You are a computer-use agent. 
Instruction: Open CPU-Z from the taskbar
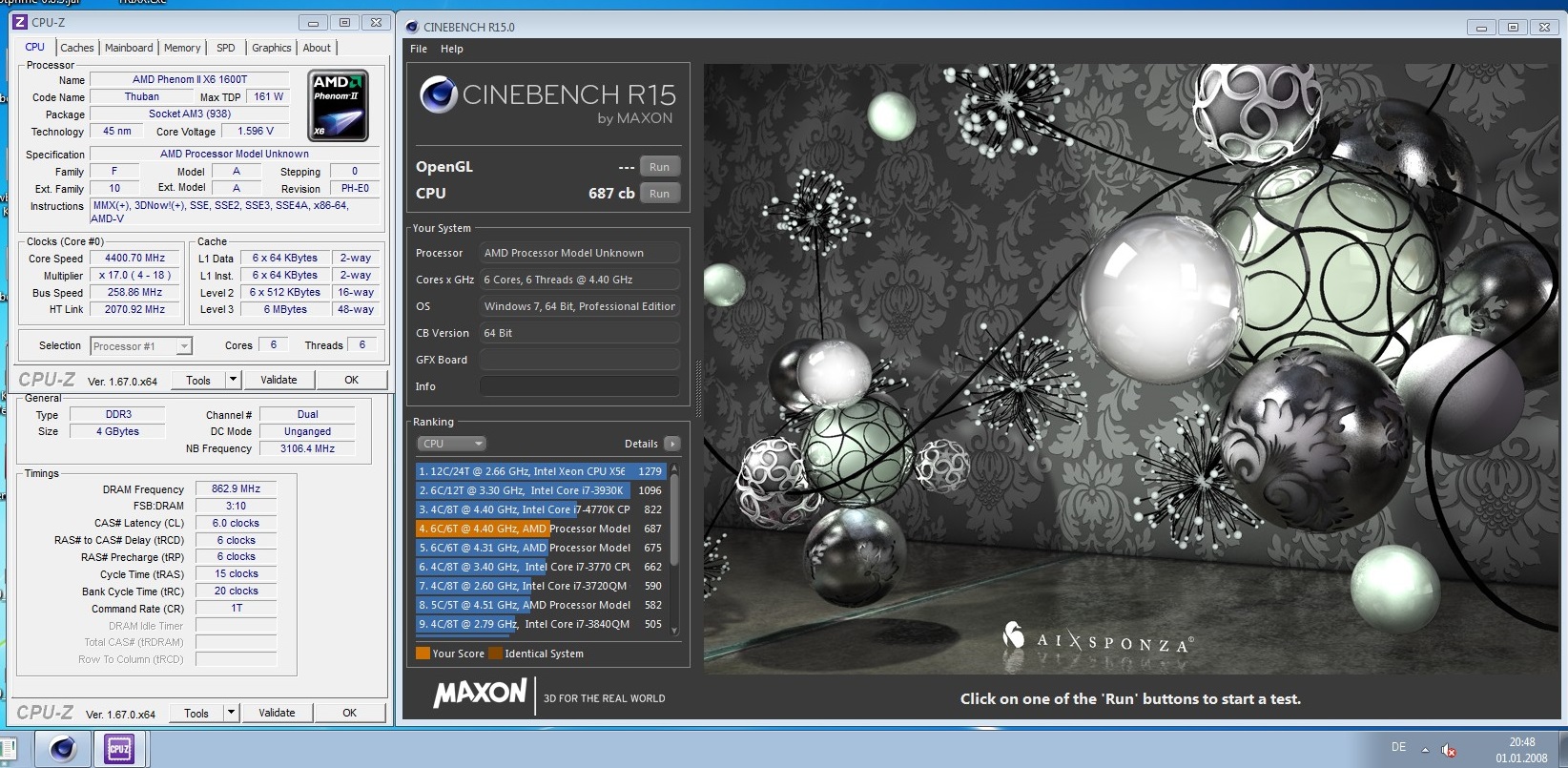[119, 749]
